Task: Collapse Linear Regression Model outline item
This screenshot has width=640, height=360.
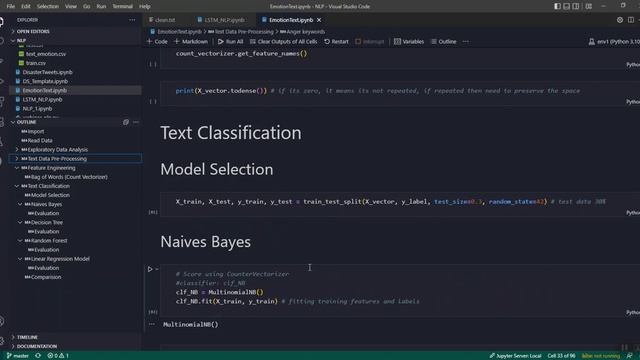Action: (20, 259)
